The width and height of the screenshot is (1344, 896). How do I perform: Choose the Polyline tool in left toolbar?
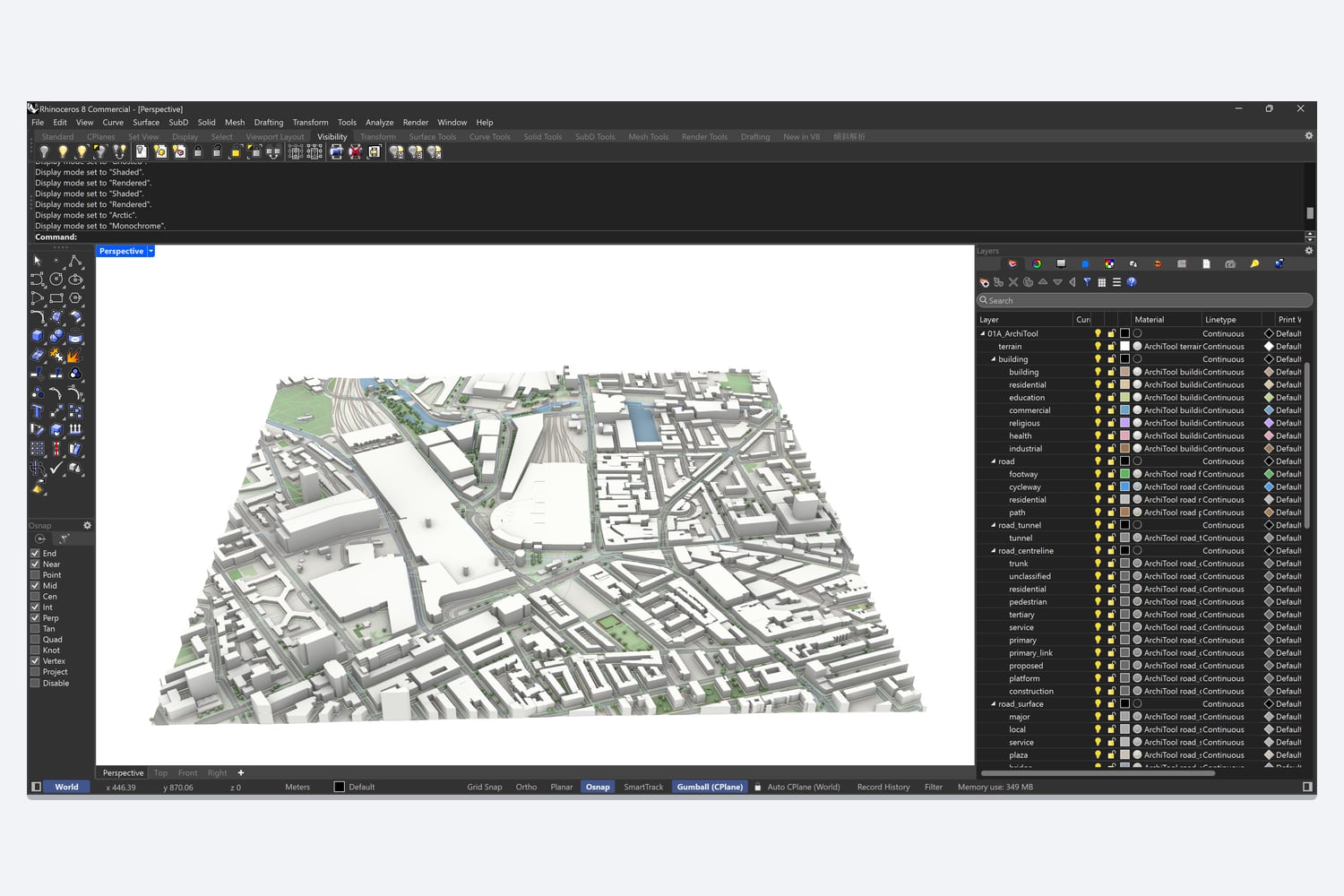pos(74,261)
